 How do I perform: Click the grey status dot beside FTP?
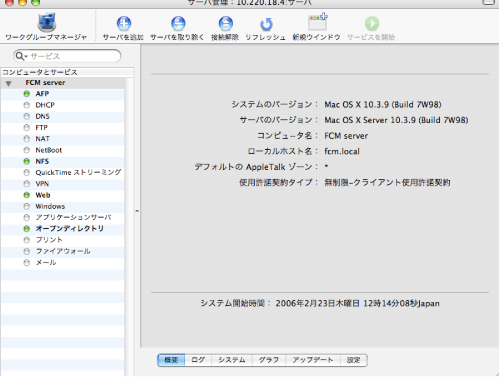click(27, 127)
